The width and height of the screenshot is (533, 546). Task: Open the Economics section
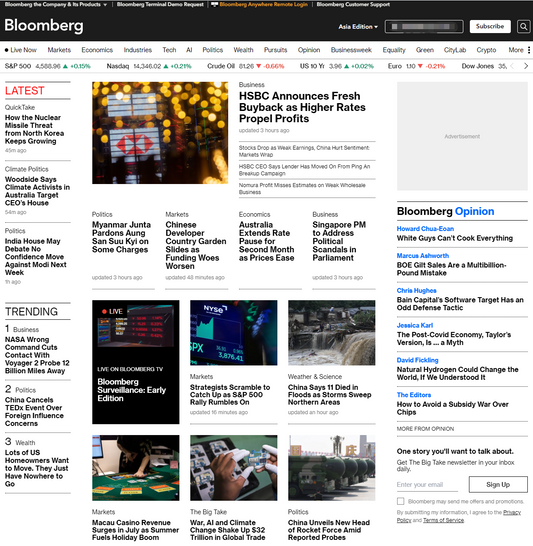tap(97, 50)
